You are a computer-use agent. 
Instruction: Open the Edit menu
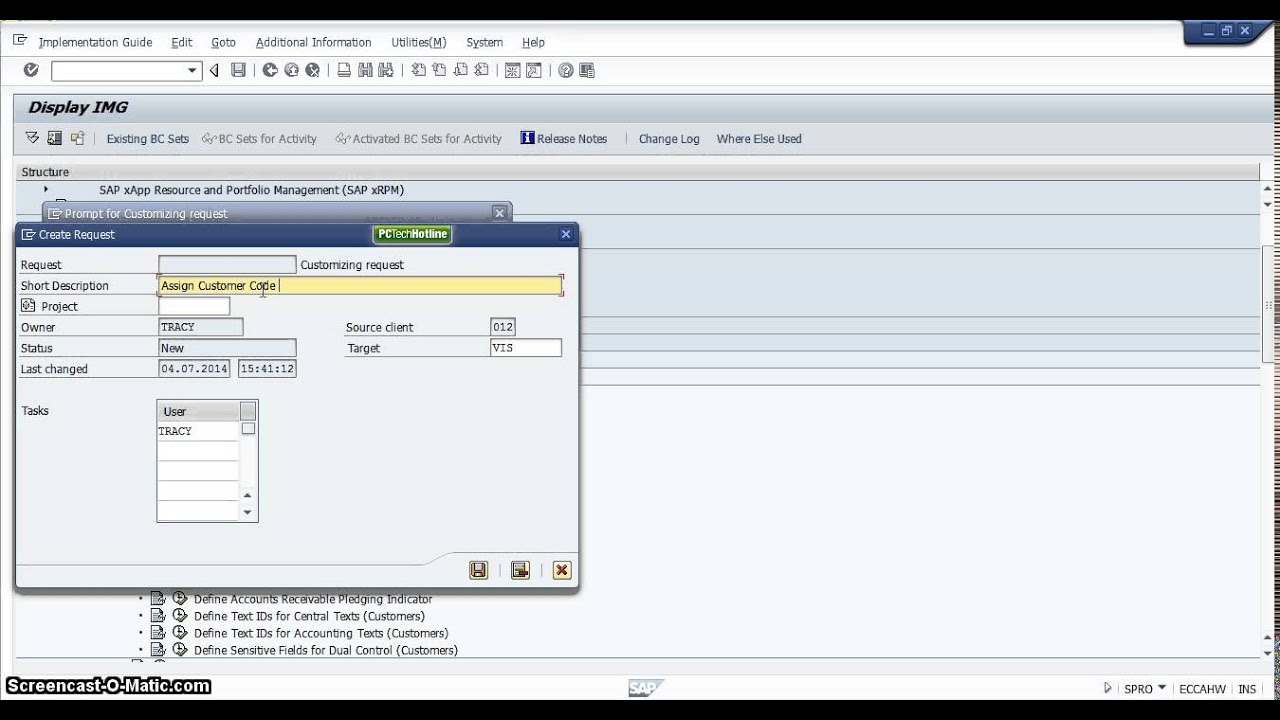tap(181, 42)
